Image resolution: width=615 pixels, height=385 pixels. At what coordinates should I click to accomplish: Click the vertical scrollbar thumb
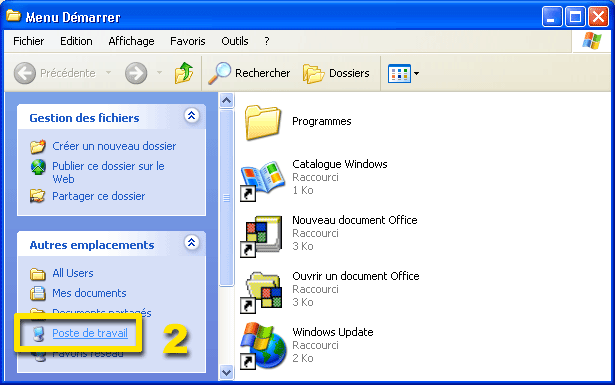(x=226, y=198)
